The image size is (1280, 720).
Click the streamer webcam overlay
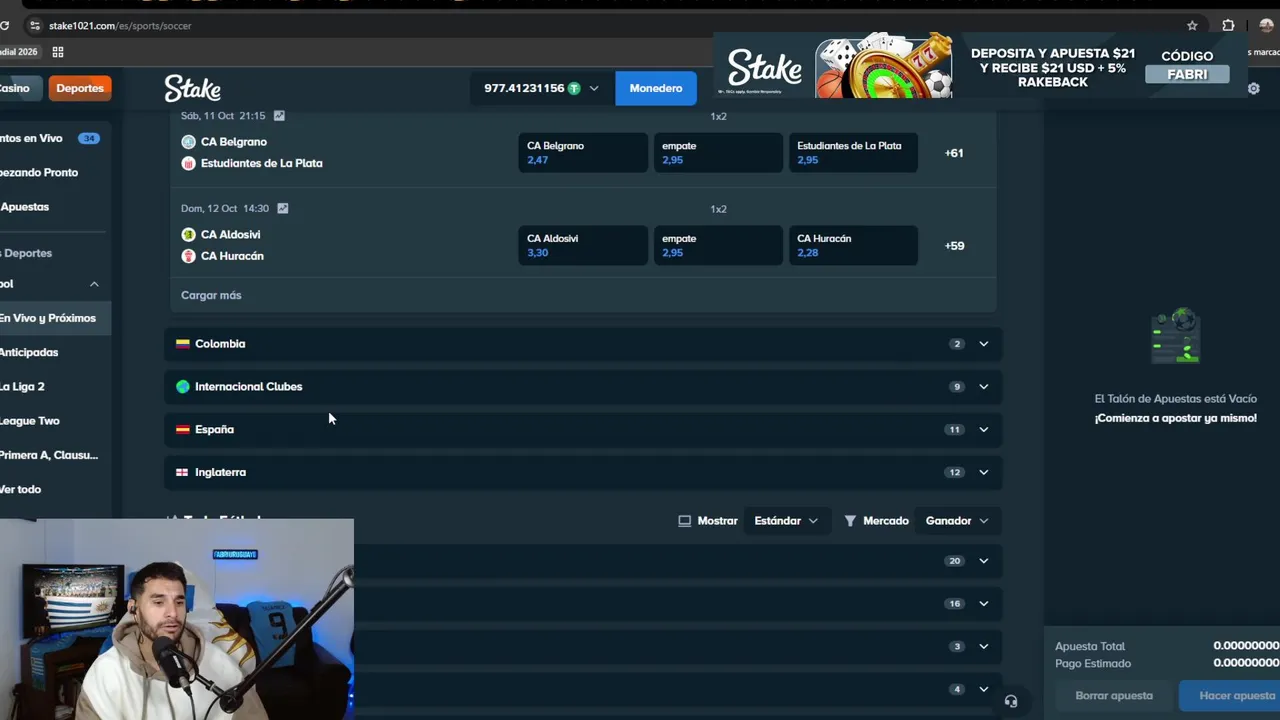point(177,619)
